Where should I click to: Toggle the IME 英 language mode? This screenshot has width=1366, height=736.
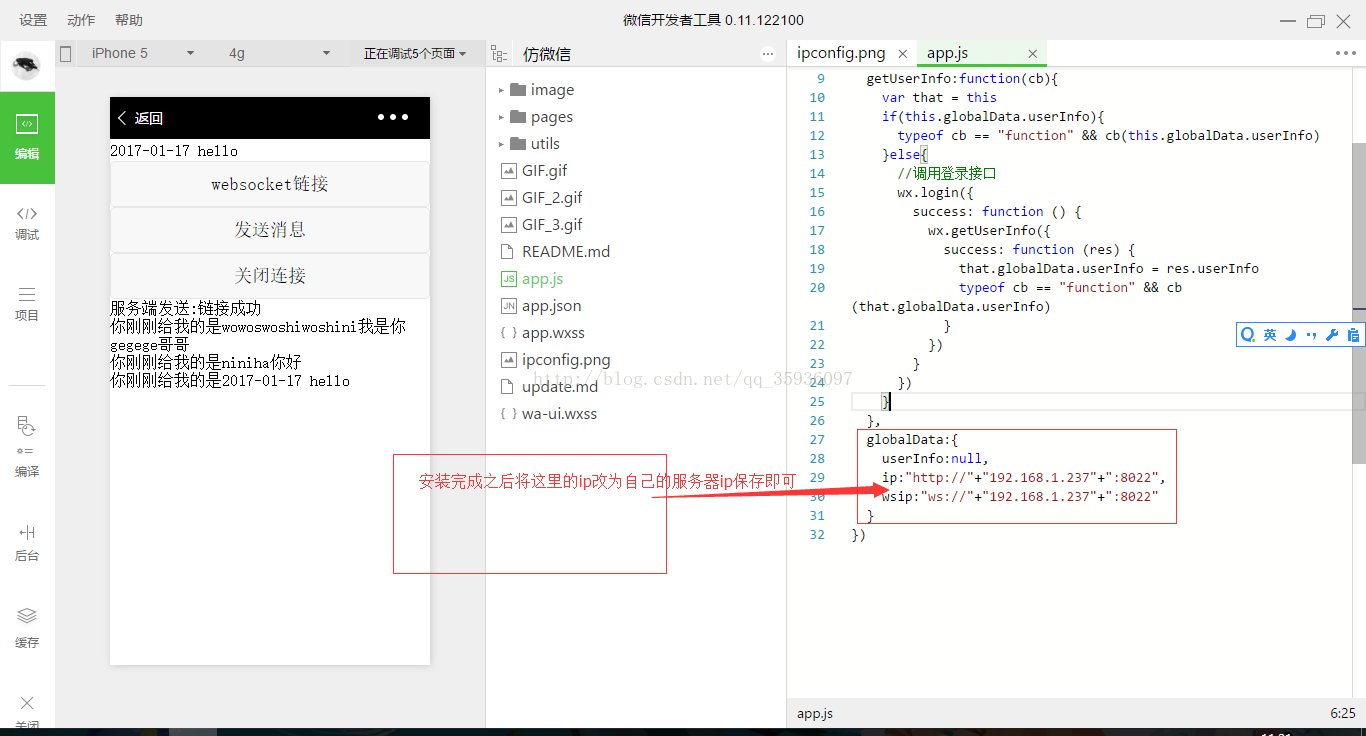coord(1270,335)
